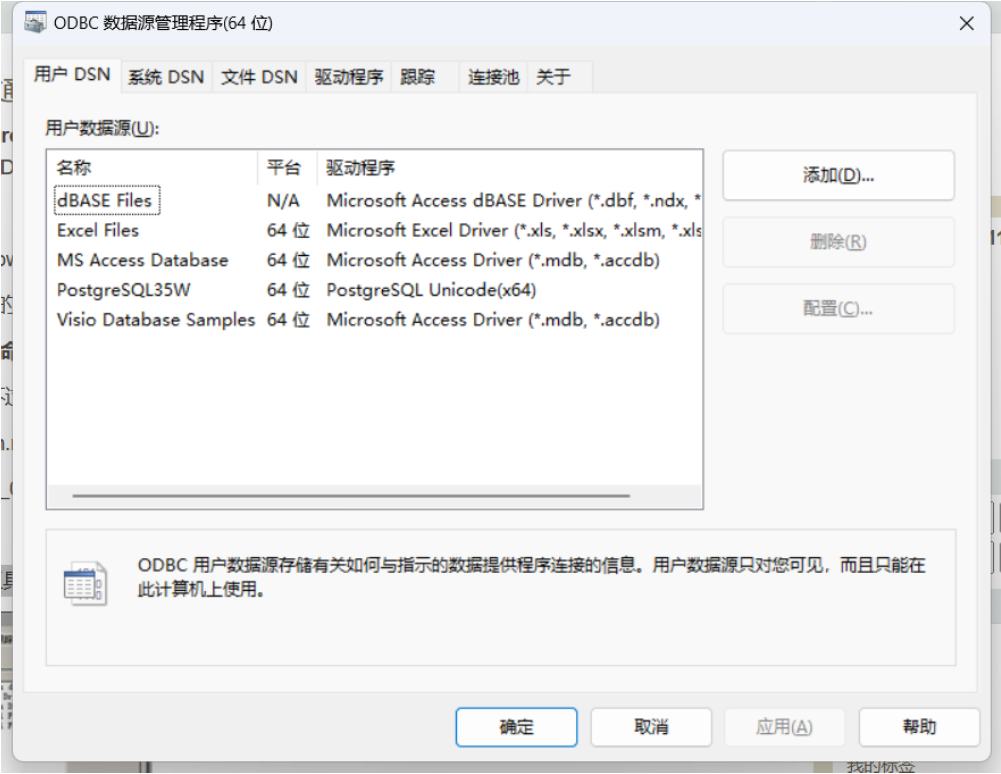Click the MS Access Database driver cell
The width and height of the screenshot is (1001, 774).
tap(493, 261)
